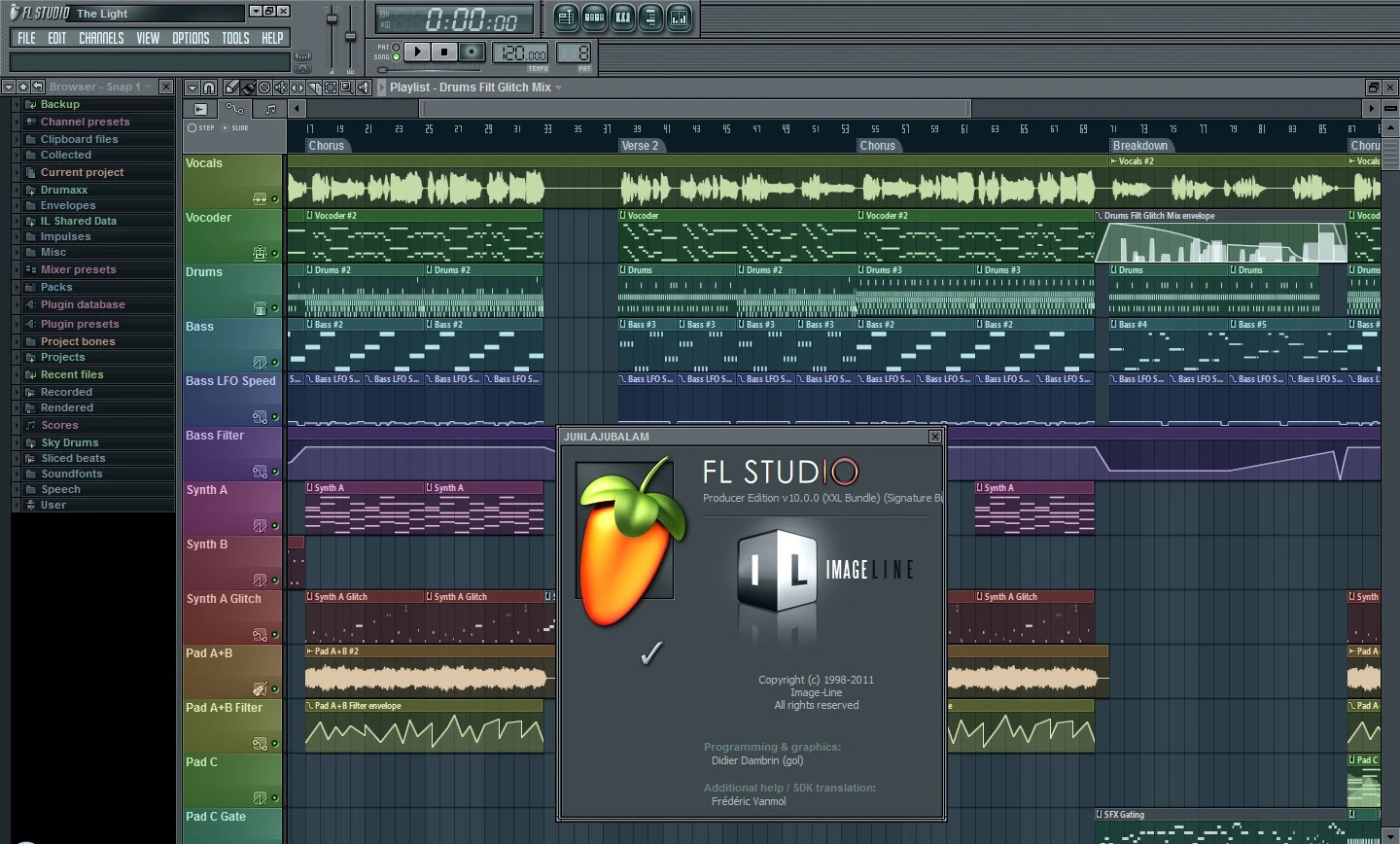Jump to the Breakdown timeline marker
Screen dimensions: 1400x844
pyautogui.click(x=1139, y=146)
